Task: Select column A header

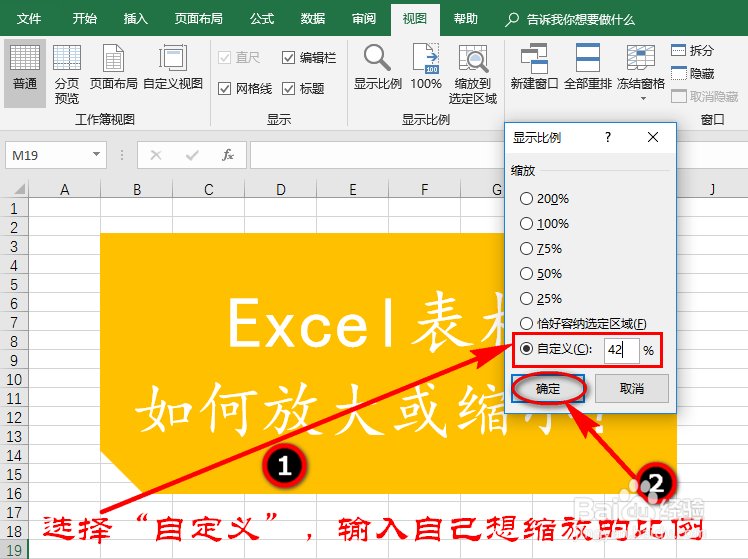Action: (64, 189)
